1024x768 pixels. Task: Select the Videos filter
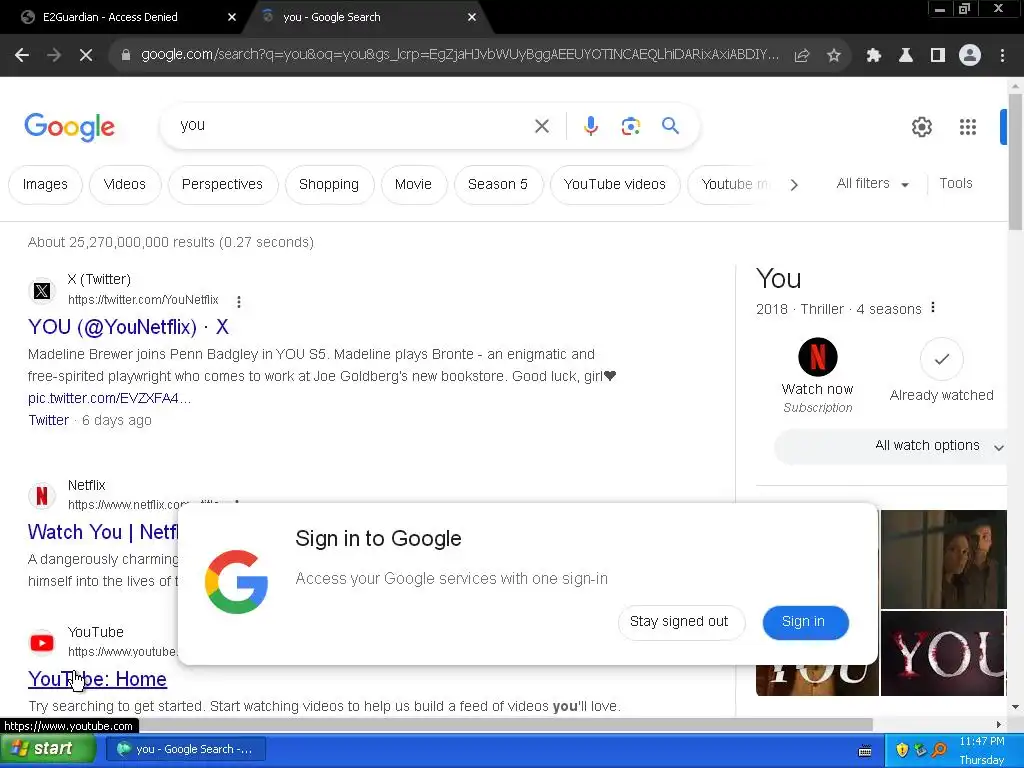point(125,185)
